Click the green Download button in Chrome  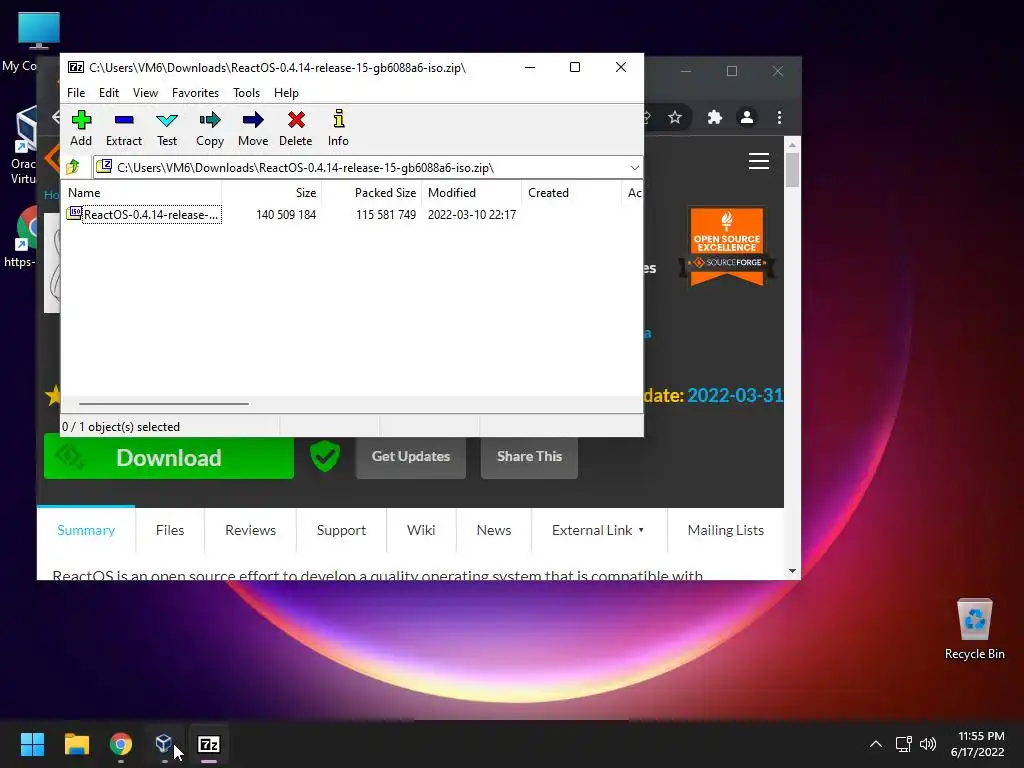(x=168, y=457)
